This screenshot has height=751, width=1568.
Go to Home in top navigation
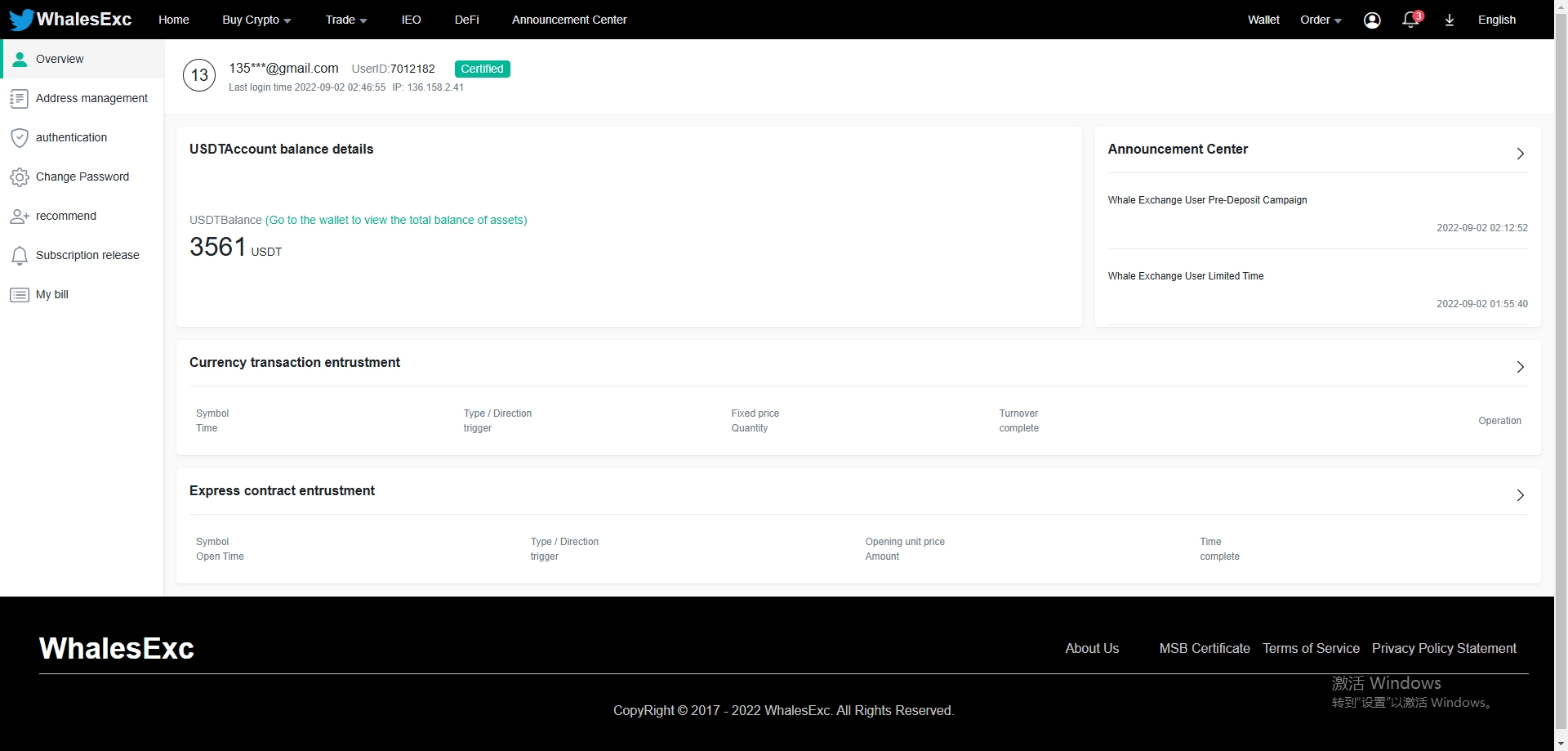click(x=174, y=20)
